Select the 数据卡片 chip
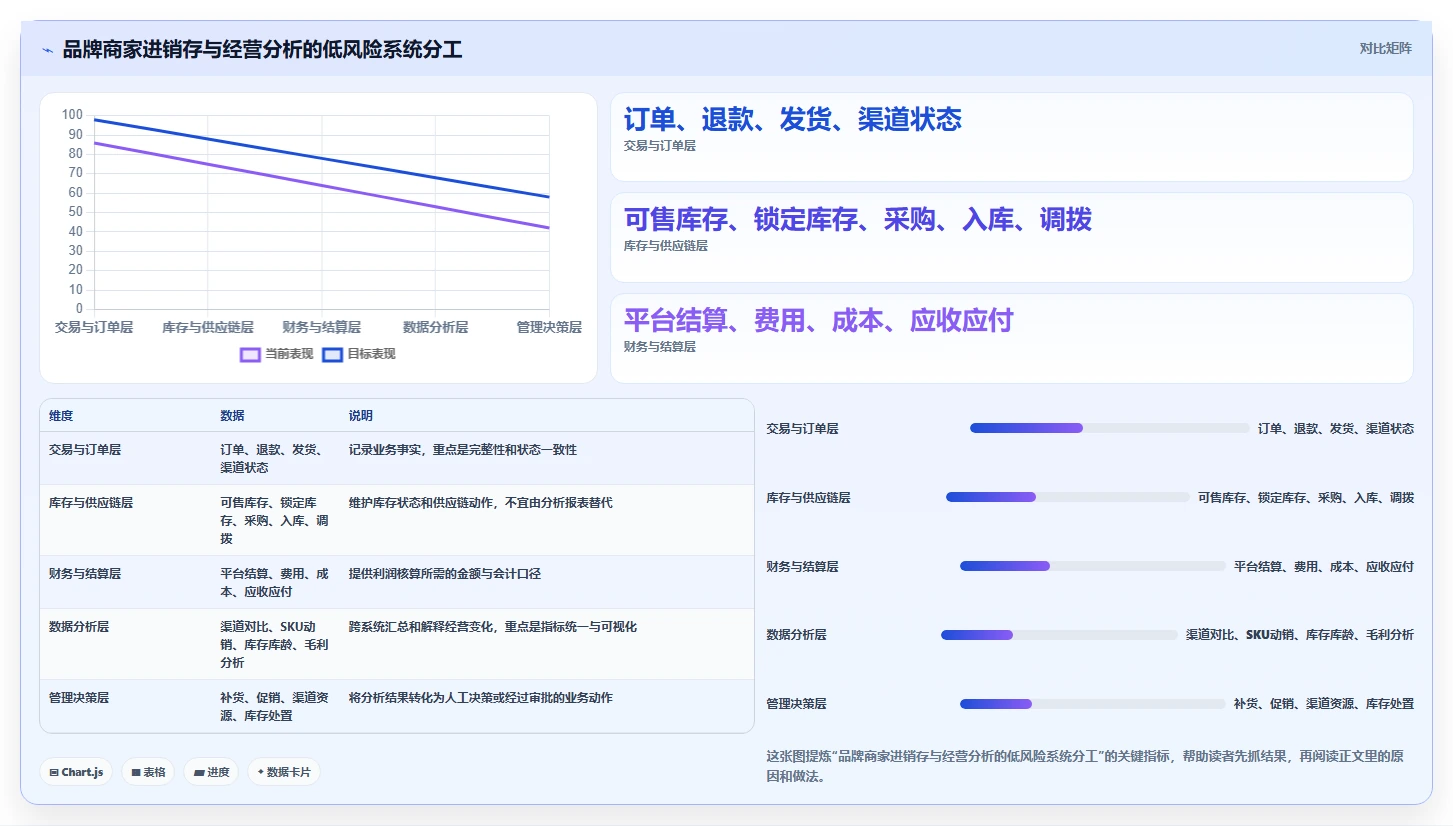The height and width of the screenshot is (826, 1453). 284,772
